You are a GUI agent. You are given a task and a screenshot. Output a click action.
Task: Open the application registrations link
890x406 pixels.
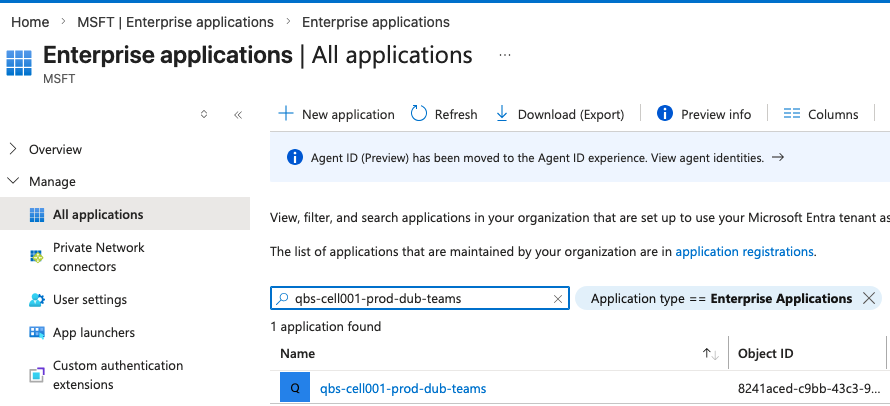[745, 252]
